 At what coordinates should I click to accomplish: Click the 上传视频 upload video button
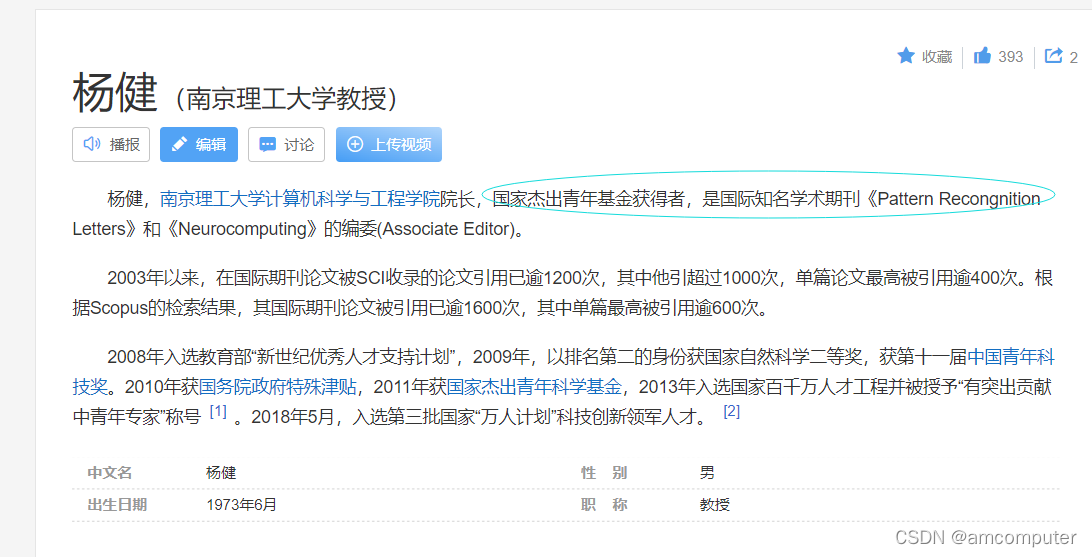click(x=389, y=144)
